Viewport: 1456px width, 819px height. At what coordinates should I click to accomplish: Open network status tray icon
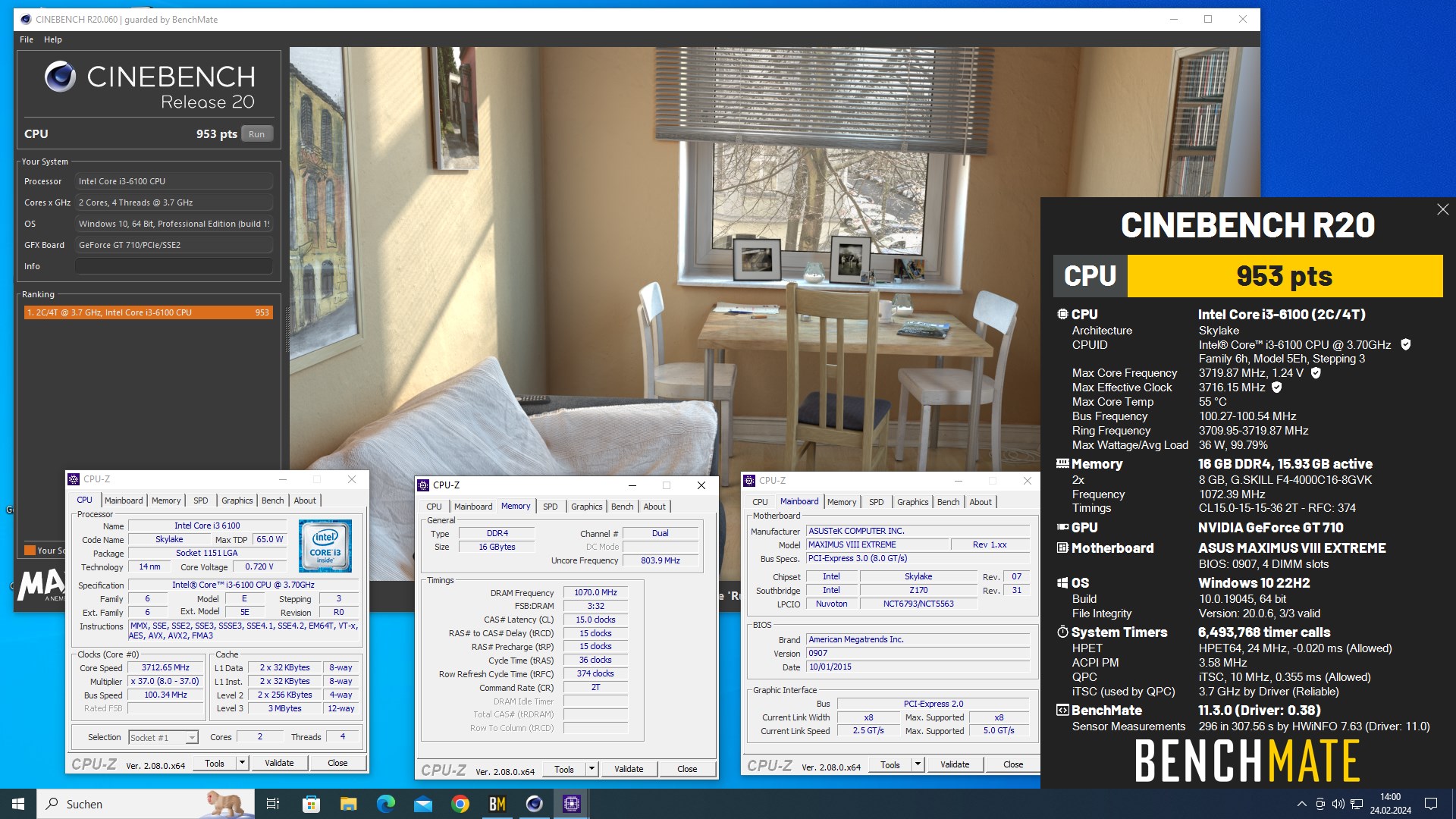(1357, 804)
